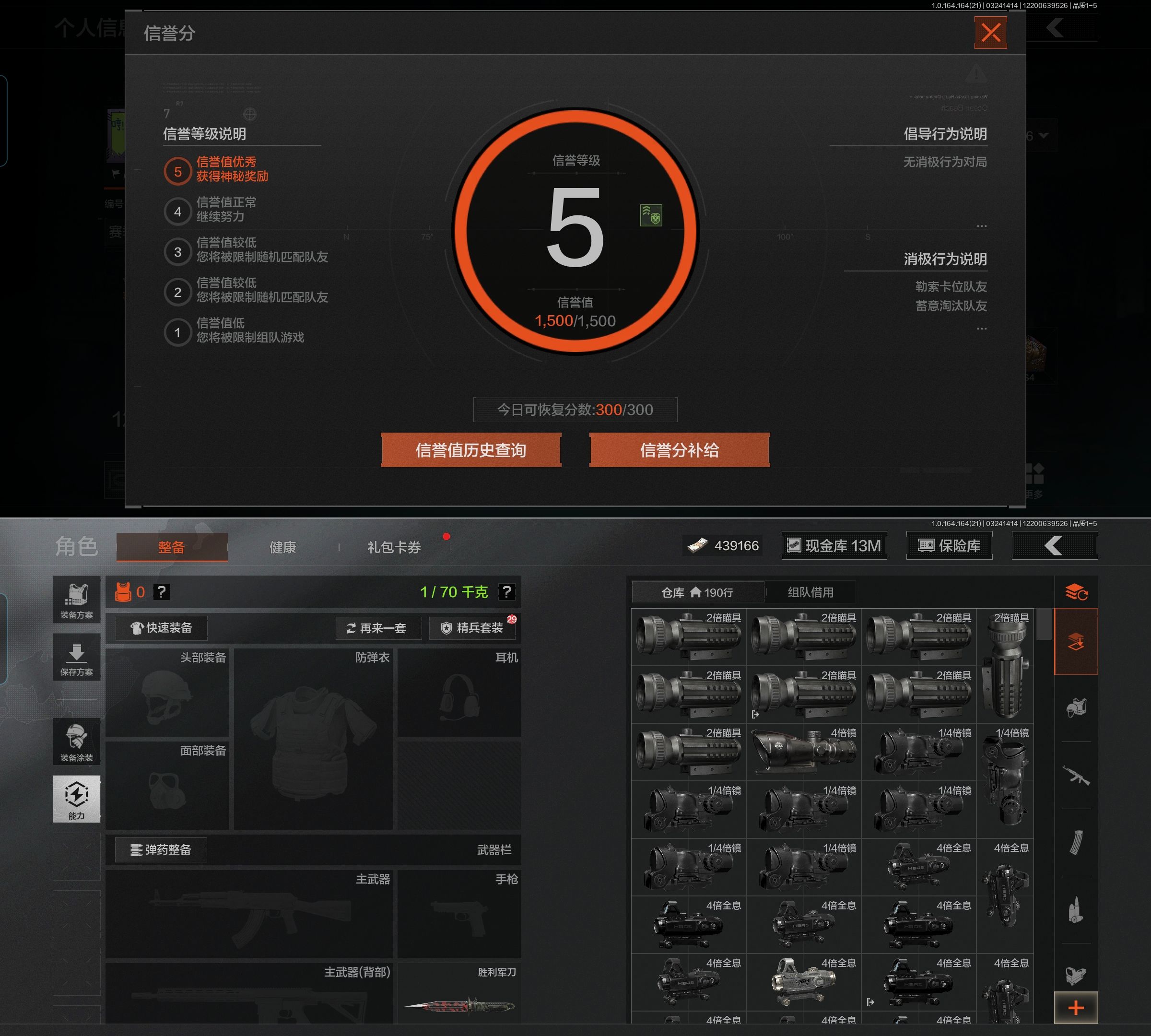This screenshot has height=1036, width=1151.
Task: Open the 能力 ability icon
Action: (76, 799)
